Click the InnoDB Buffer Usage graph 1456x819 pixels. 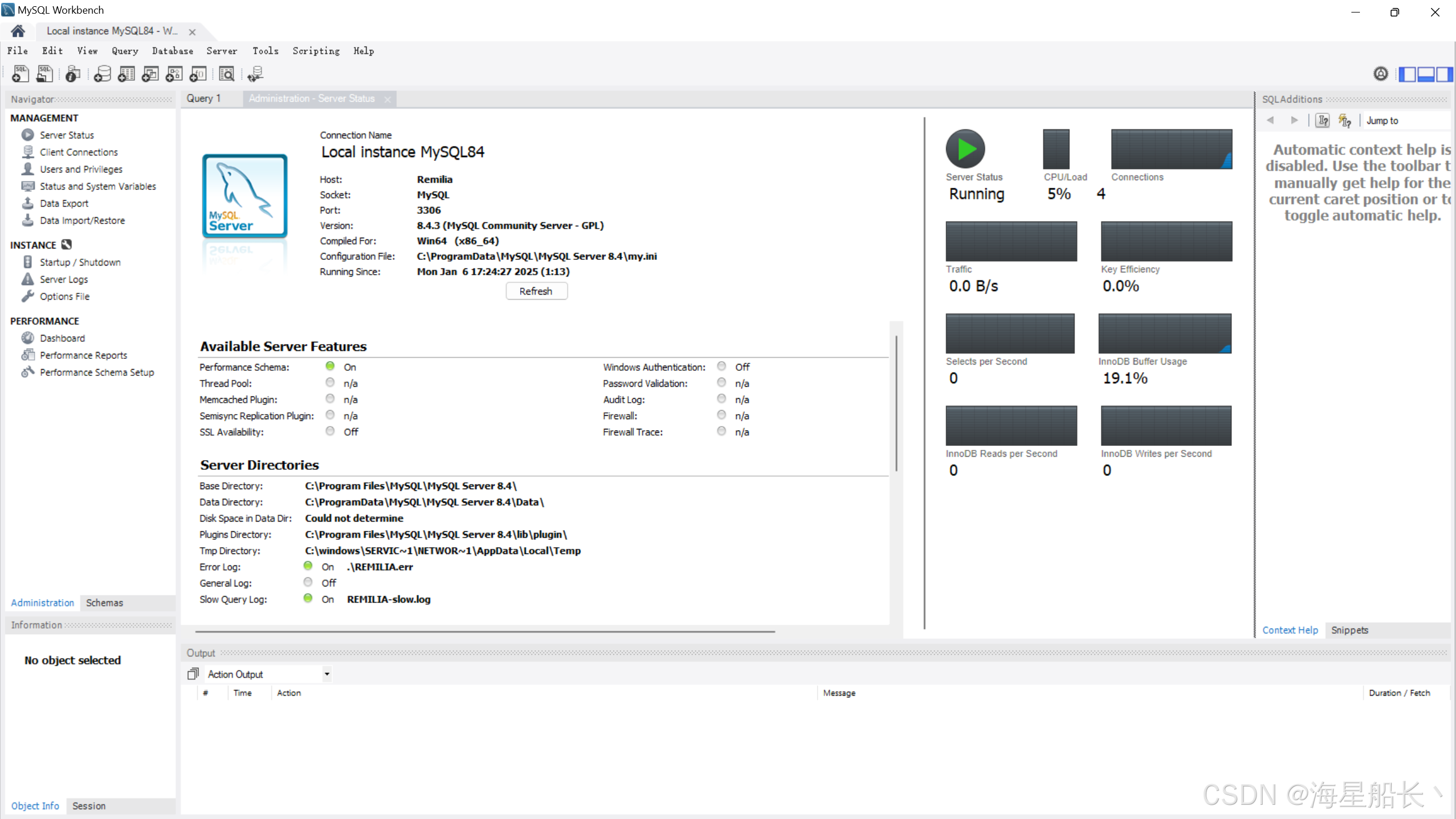pos(1165,333)
